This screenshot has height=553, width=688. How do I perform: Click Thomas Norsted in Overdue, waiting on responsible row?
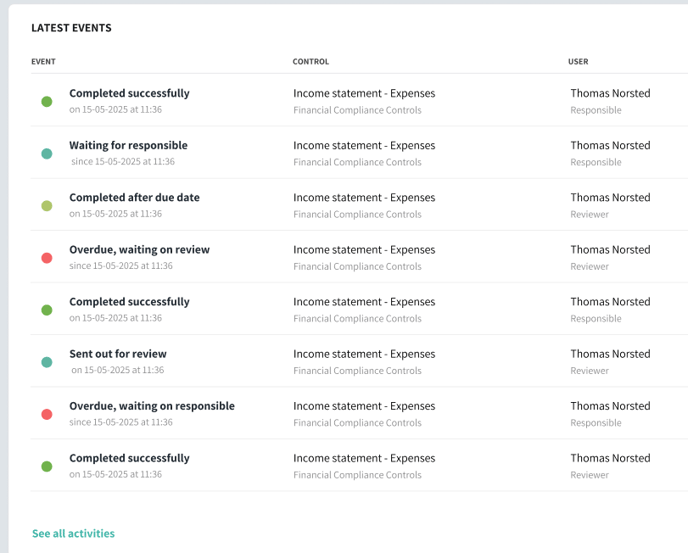click(610, 406)
